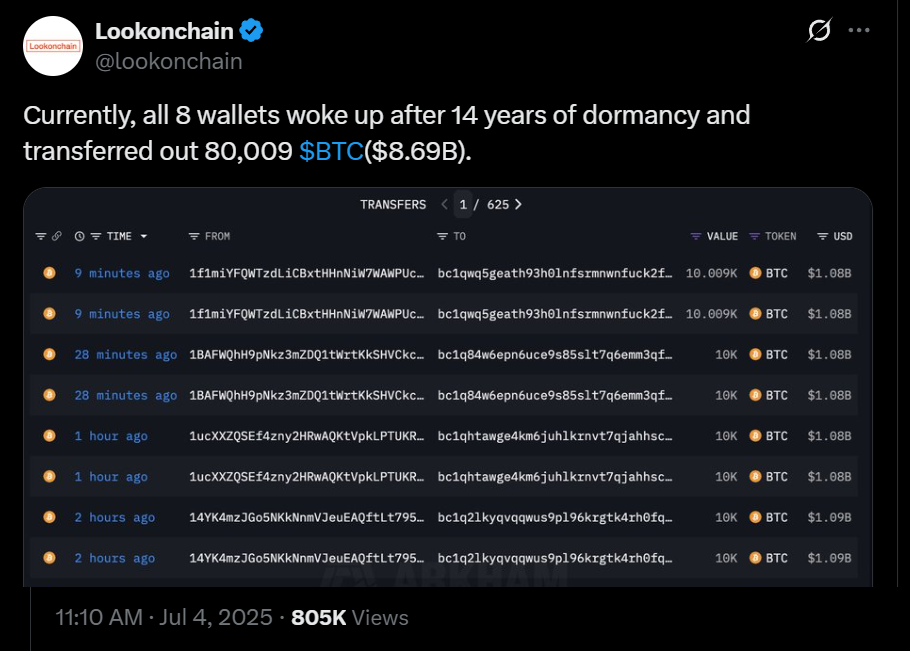Viewport: 910px width, 651px height.
Task: Expand the TIME sort dropdown arrow
Action: click(144, 237)
